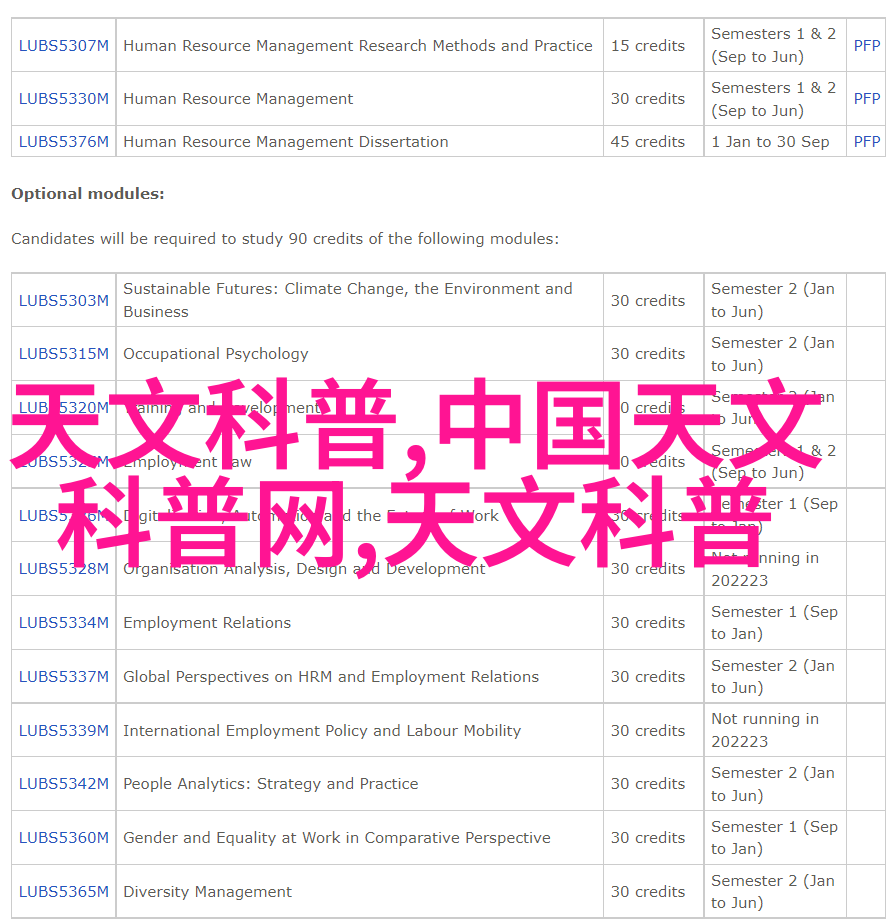Click the Optional modules heading
The image size is (895, 922).
(x=88, y=194)
